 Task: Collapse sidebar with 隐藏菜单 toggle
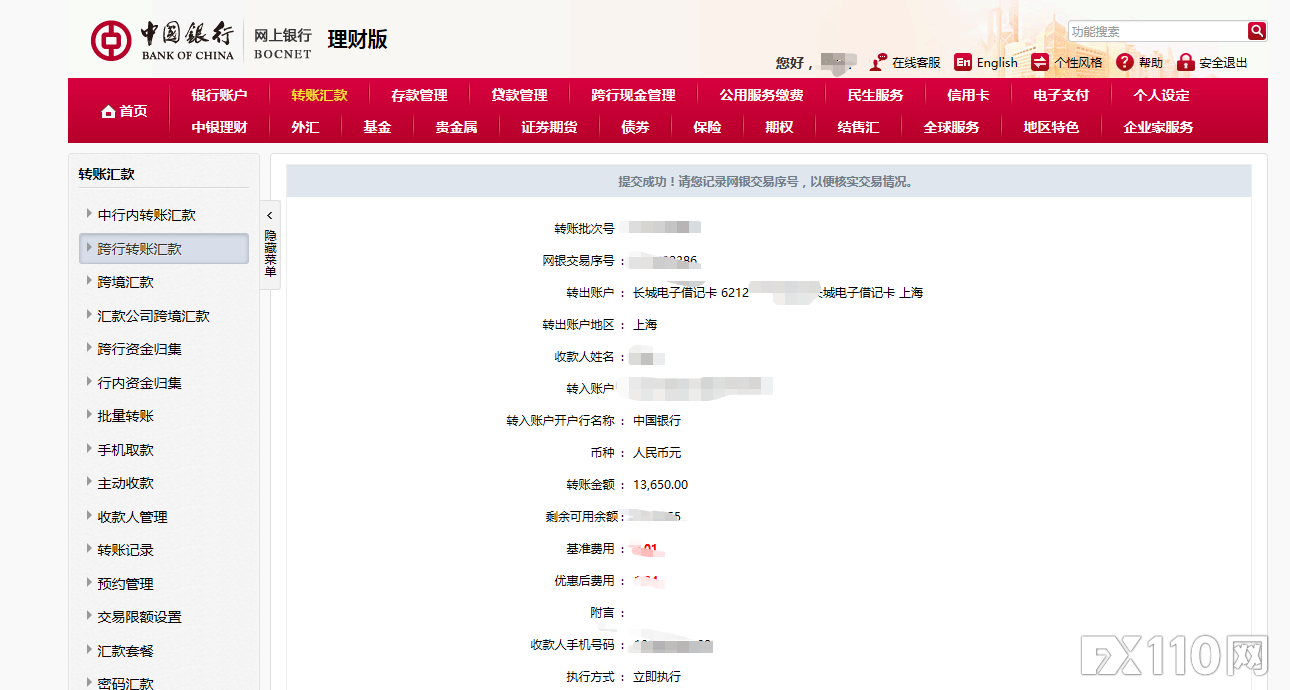[x=270, y=246]
